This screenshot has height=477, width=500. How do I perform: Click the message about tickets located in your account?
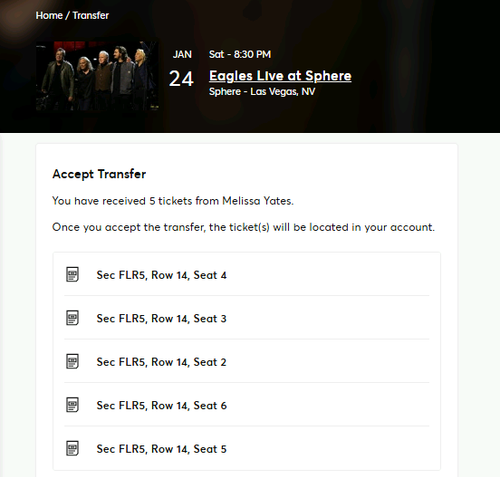pos(243,227)
